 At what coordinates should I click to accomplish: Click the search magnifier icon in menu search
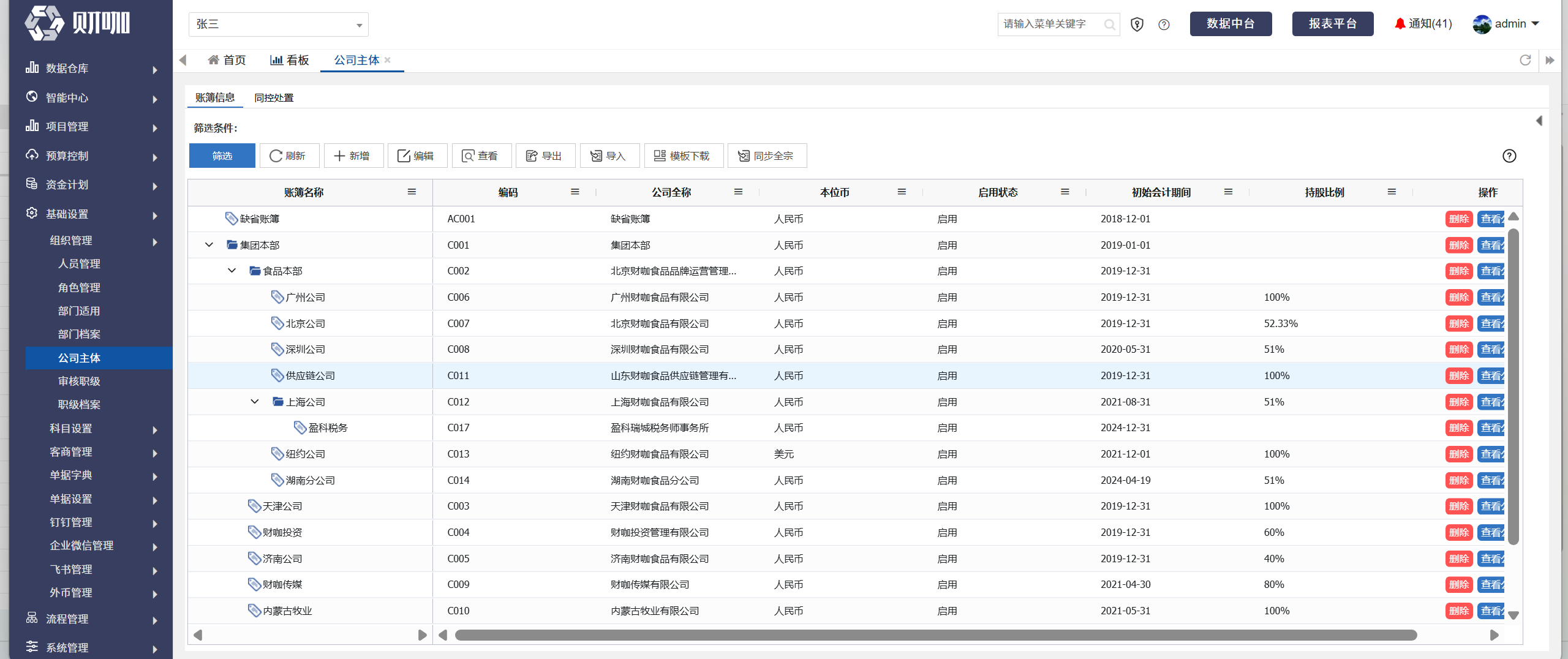1109,24
